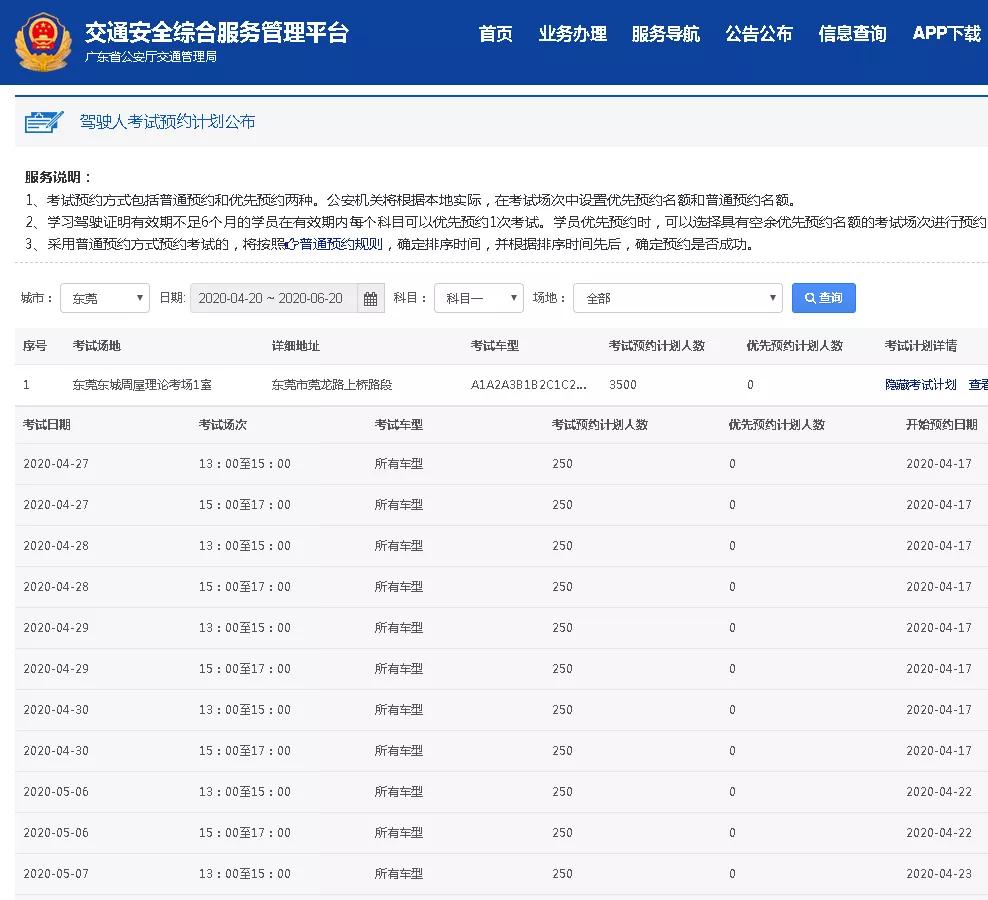Click the blue 查询 search button
The image size is (988, 900).
pos(824,297)
